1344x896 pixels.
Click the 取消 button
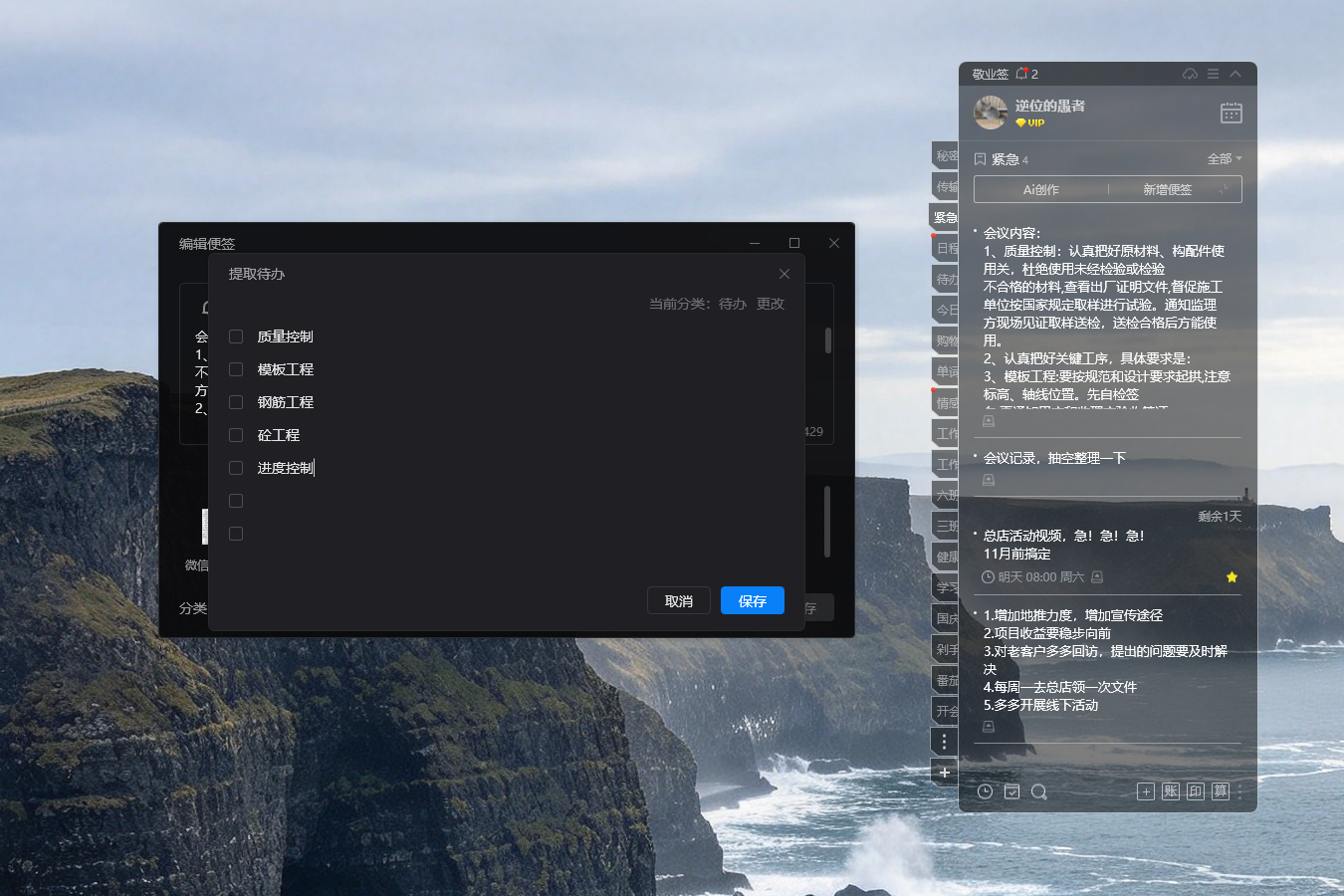(679, 601)
